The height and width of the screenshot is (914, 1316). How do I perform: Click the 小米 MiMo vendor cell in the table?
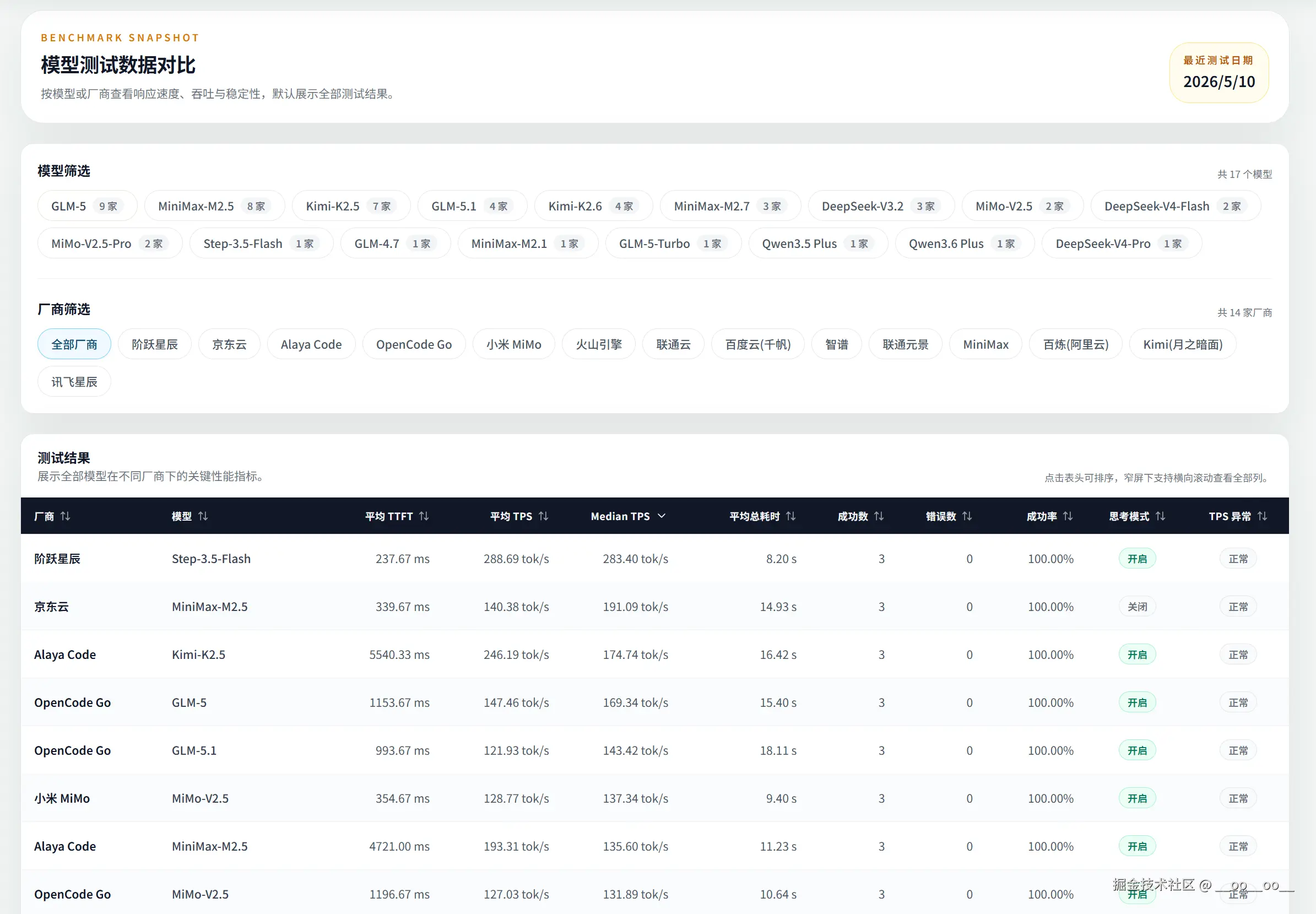pos(62,798)
